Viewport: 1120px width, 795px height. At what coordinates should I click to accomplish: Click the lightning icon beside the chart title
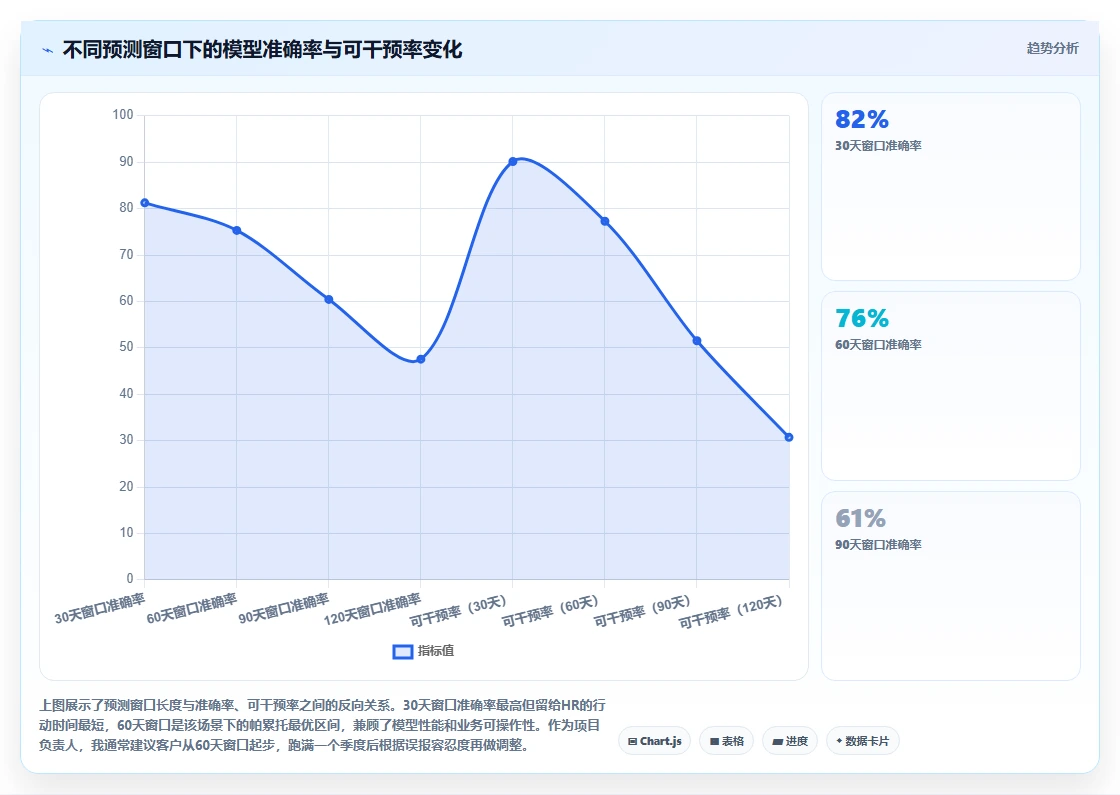pyautogui.click(x=48, y=50)
